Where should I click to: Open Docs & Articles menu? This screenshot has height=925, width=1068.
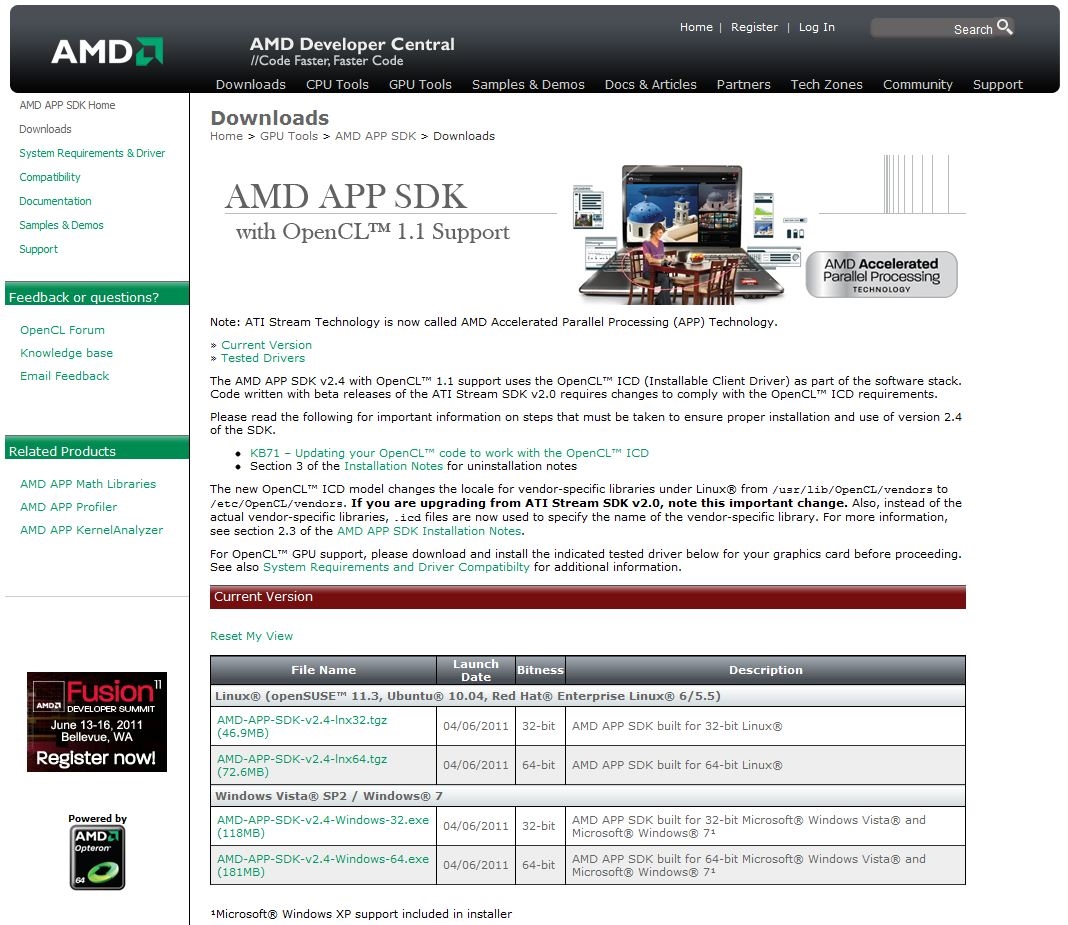click(650, 84)
